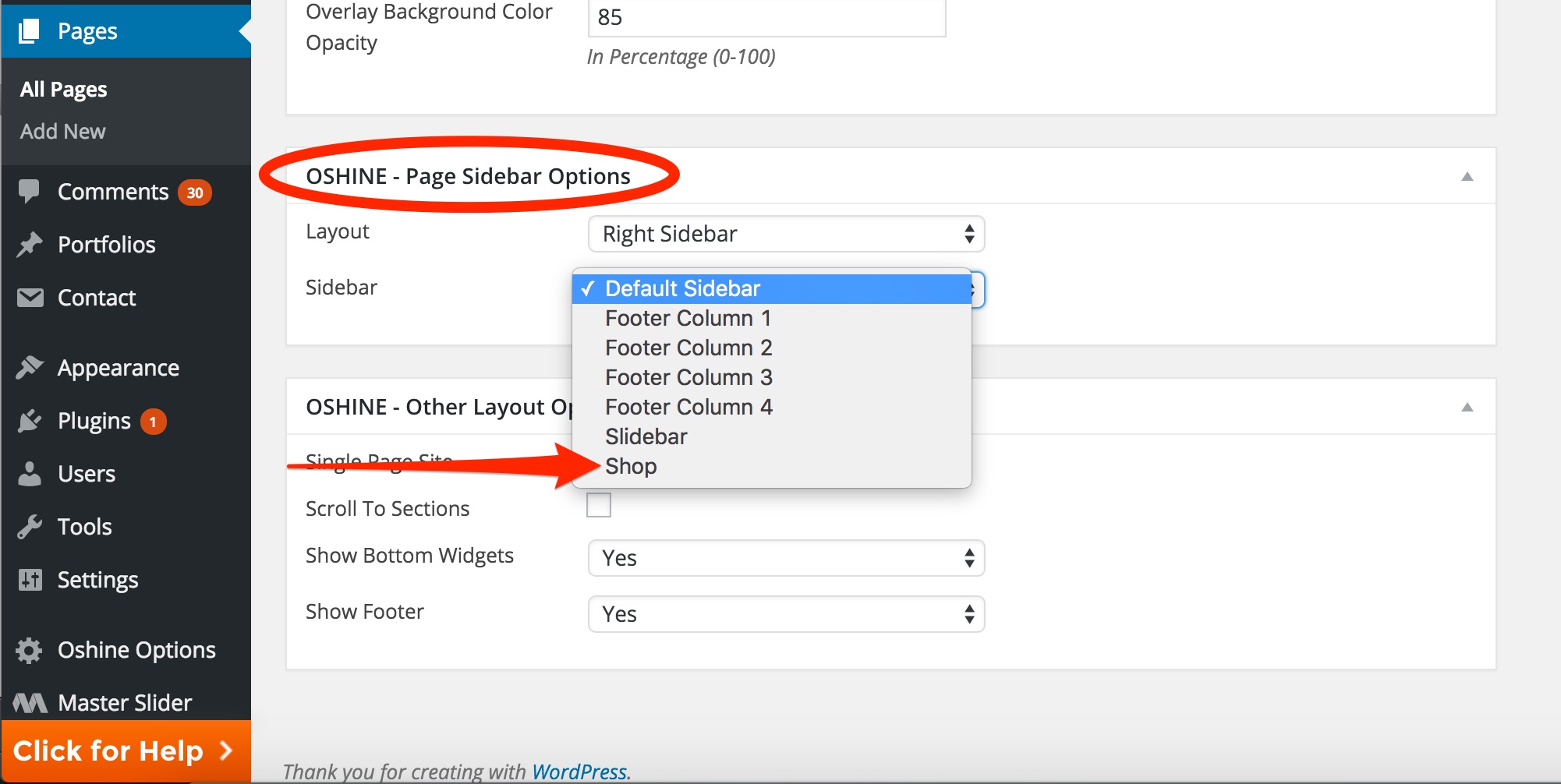1561x784 pixels.
Task: Collapse the Page Sidebar Options panel
Action: [x=1467, y=176]
